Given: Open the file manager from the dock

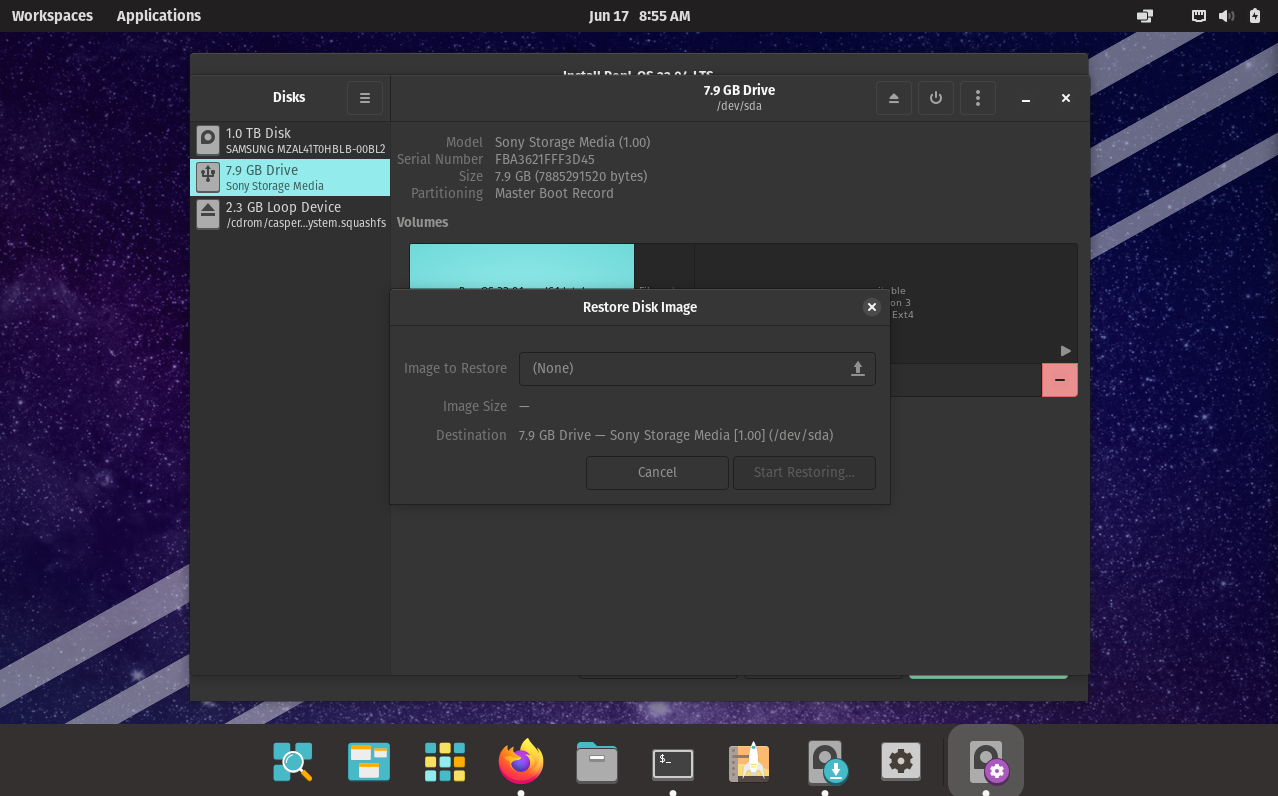Looking at the screenshot, I should click(596, 762).
